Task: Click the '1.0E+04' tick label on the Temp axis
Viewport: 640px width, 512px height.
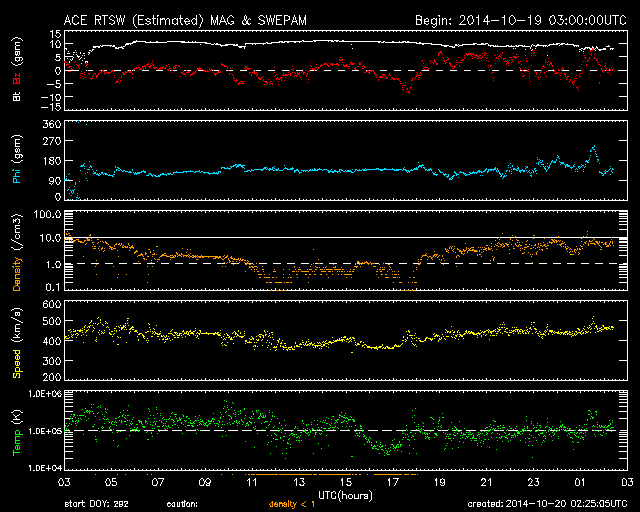Action: [45, 468]
